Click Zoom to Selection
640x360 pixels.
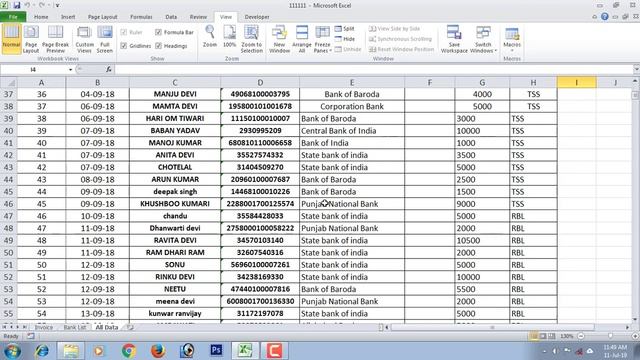(251, 39)
